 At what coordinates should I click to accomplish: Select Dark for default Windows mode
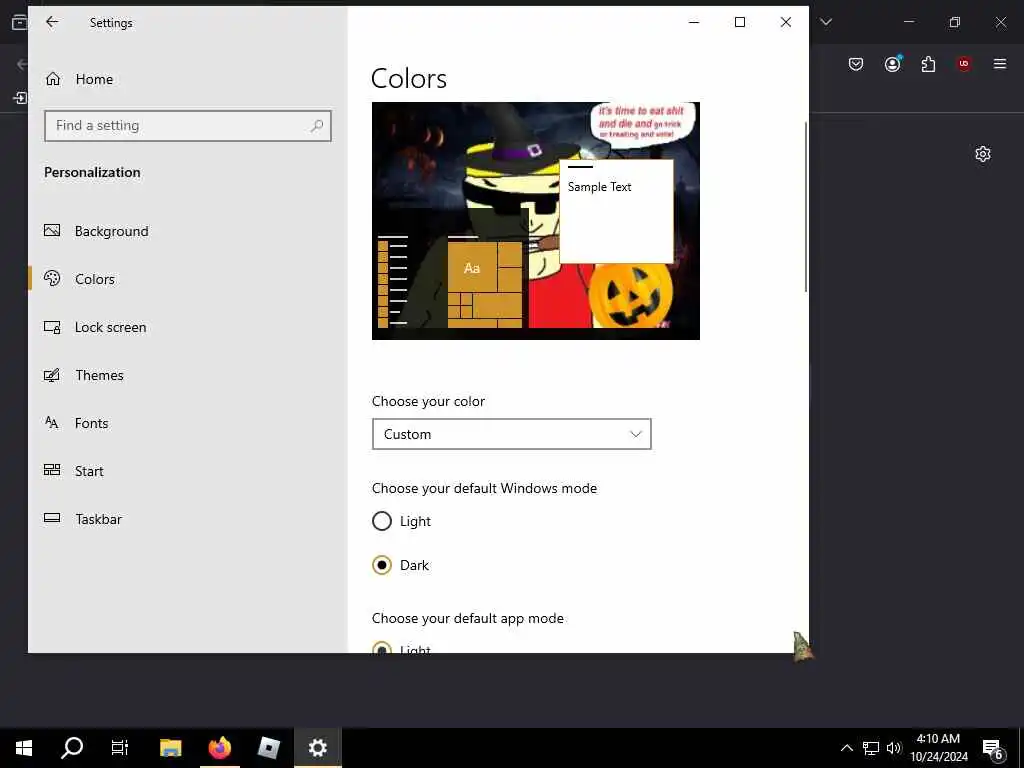(400, 565)
